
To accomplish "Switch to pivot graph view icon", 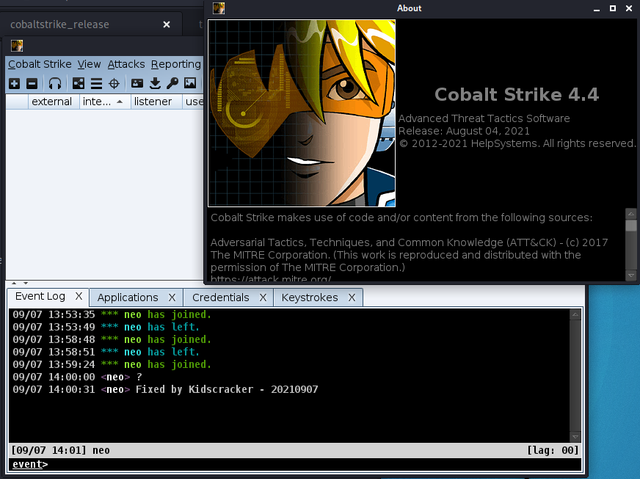I will [x=79, y=83].
